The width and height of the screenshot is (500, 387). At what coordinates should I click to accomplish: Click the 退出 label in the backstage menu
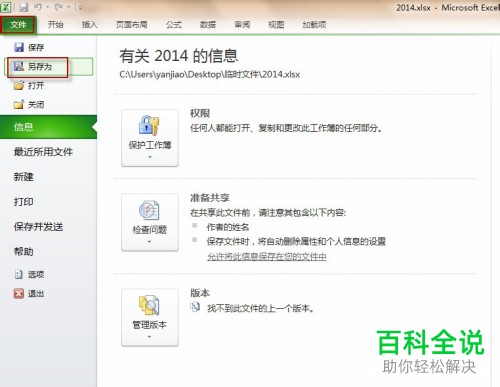point(36,293)
